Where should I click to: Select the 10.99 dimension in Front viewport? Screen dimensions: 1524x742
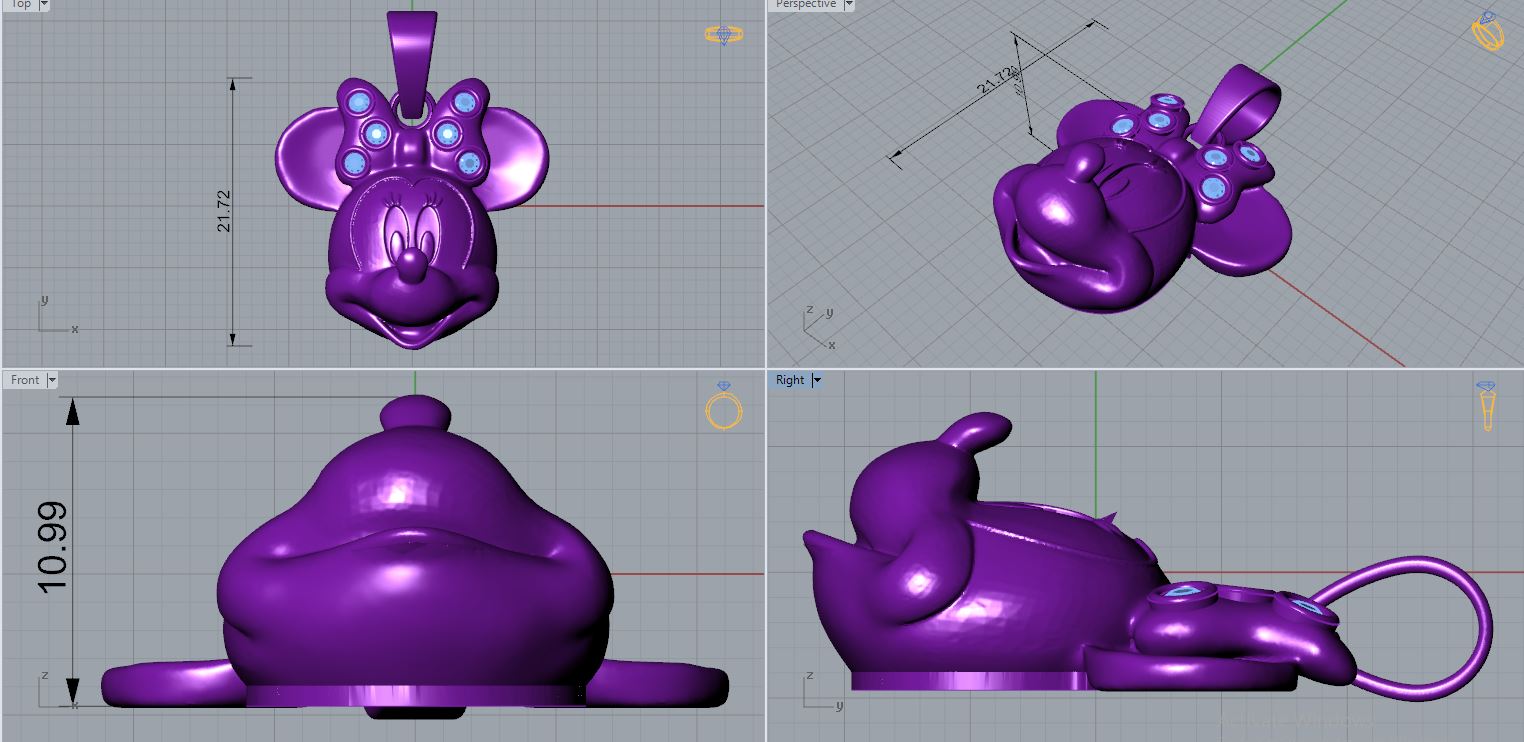pos(50,547)
